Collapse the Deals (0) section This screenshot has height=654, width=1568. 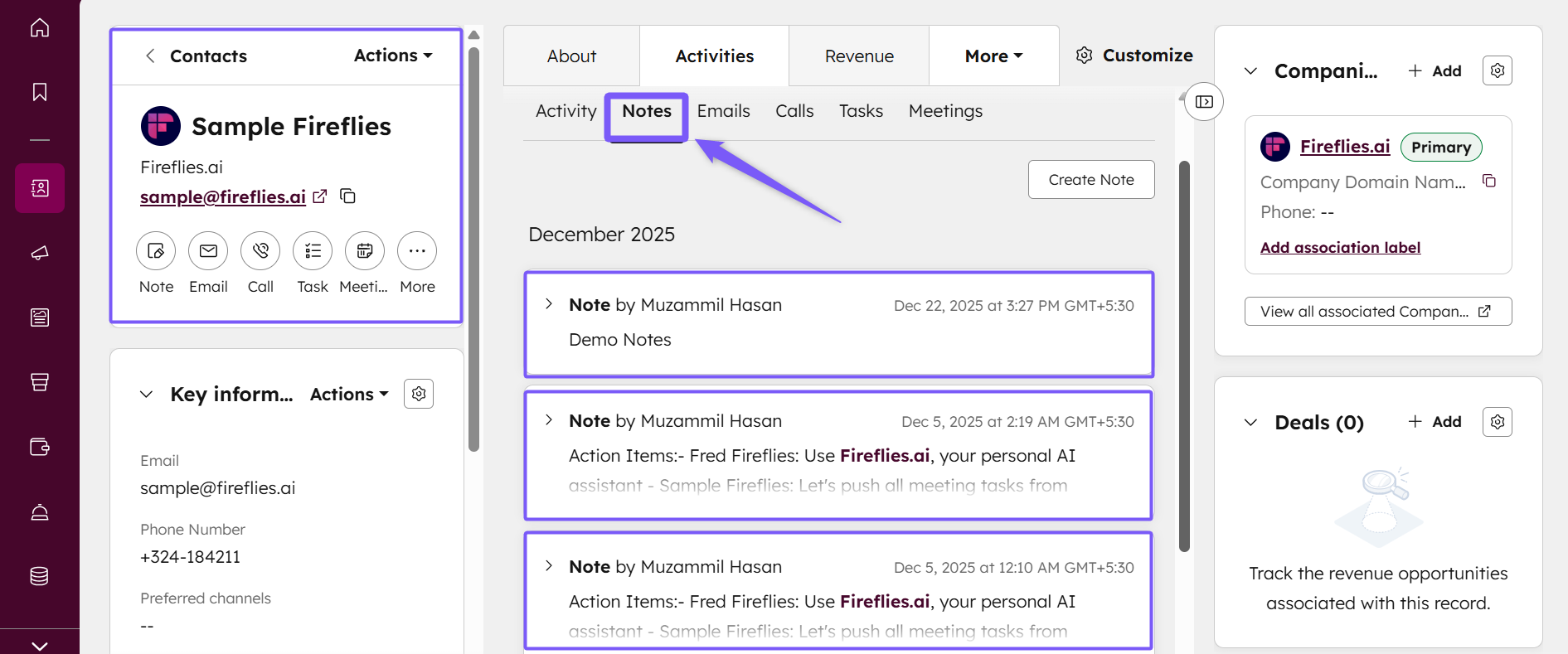[x=1250, y=423]
